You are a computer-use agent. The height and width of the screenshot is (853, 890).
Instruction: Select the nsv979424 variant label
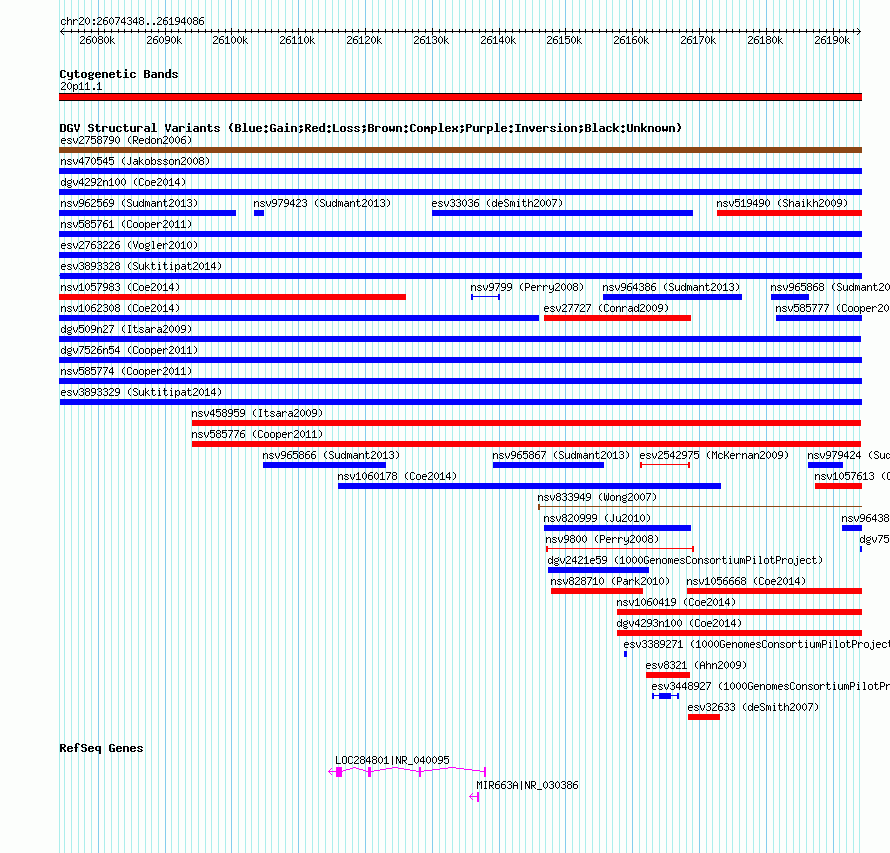coord(849,455)
